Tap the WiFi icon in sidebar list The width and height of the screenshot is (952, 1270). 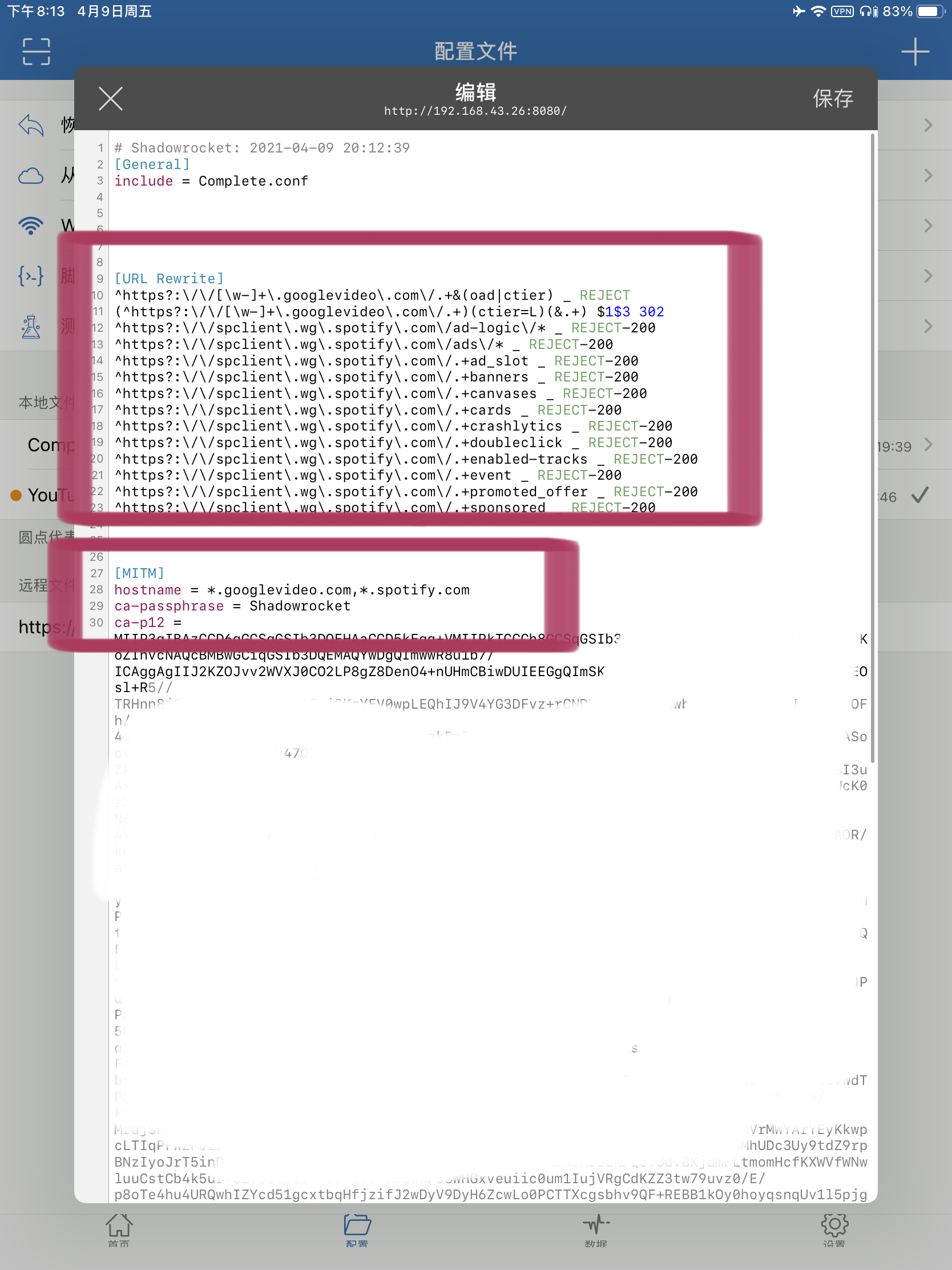(31, 226)
